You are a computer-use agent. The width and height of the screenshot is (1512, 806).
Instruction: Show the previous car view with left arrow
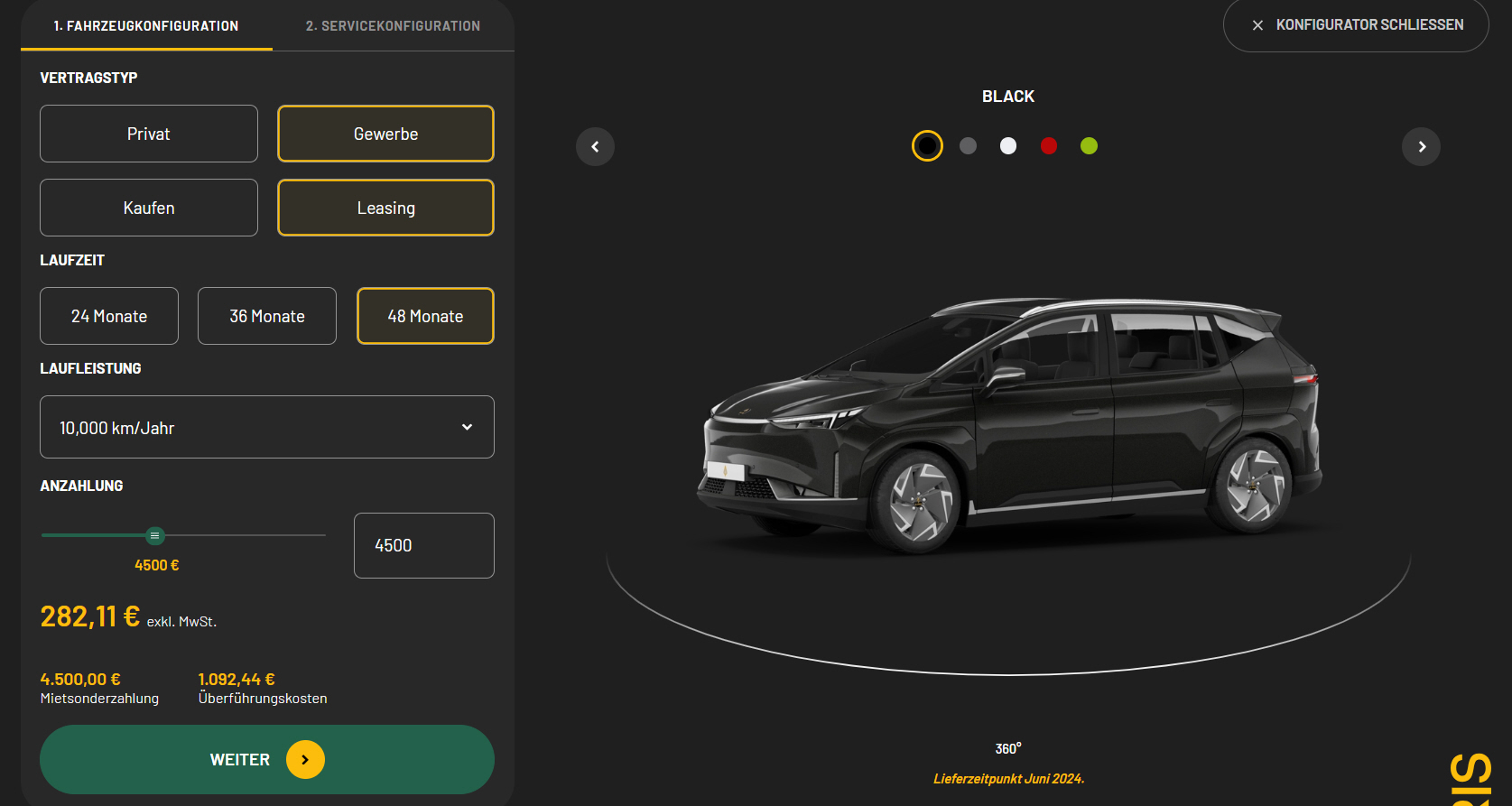(x=595, y=147)
